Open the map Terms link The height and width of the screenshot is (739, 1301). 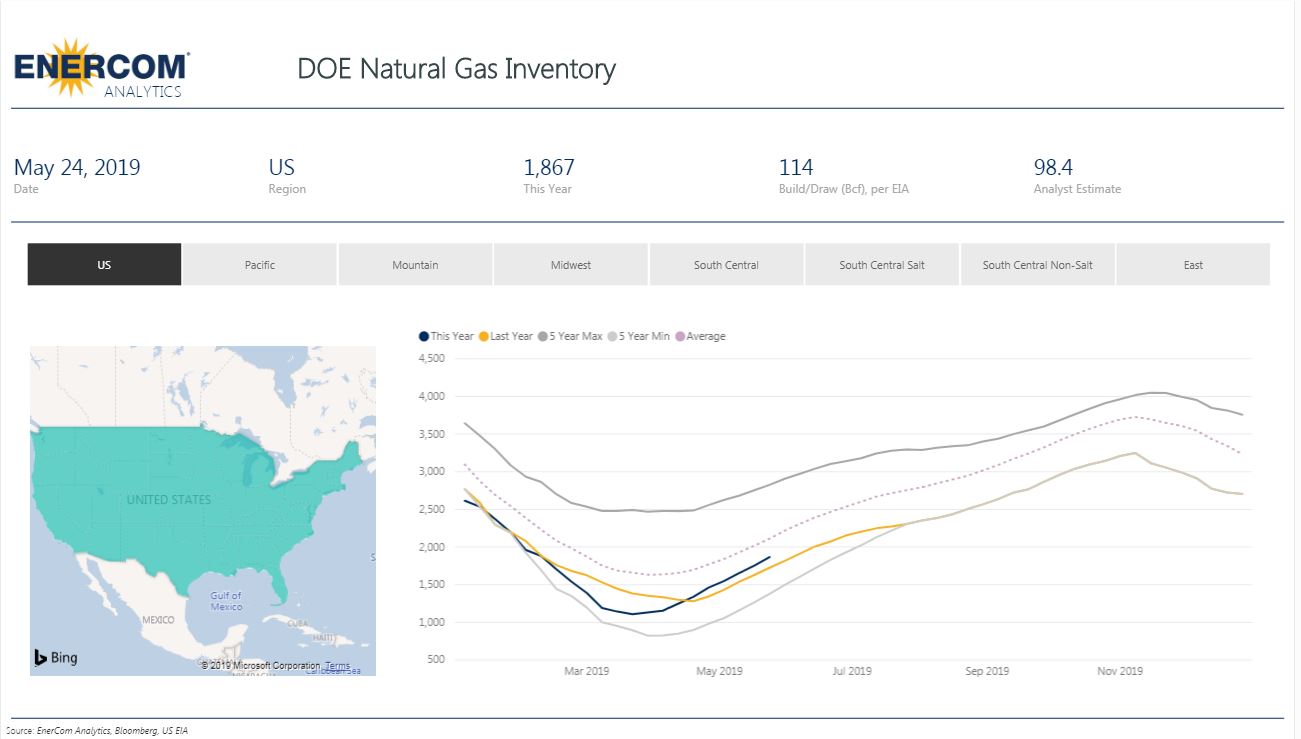(x=337, y=666)
